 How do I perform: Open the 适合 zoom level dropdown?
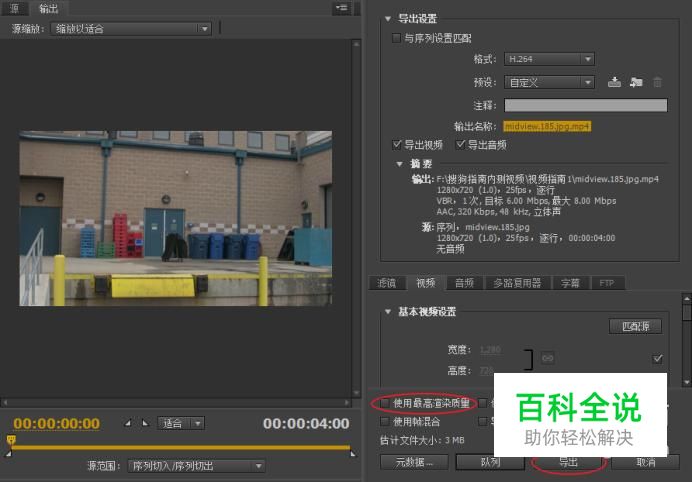tap(181, 423)
